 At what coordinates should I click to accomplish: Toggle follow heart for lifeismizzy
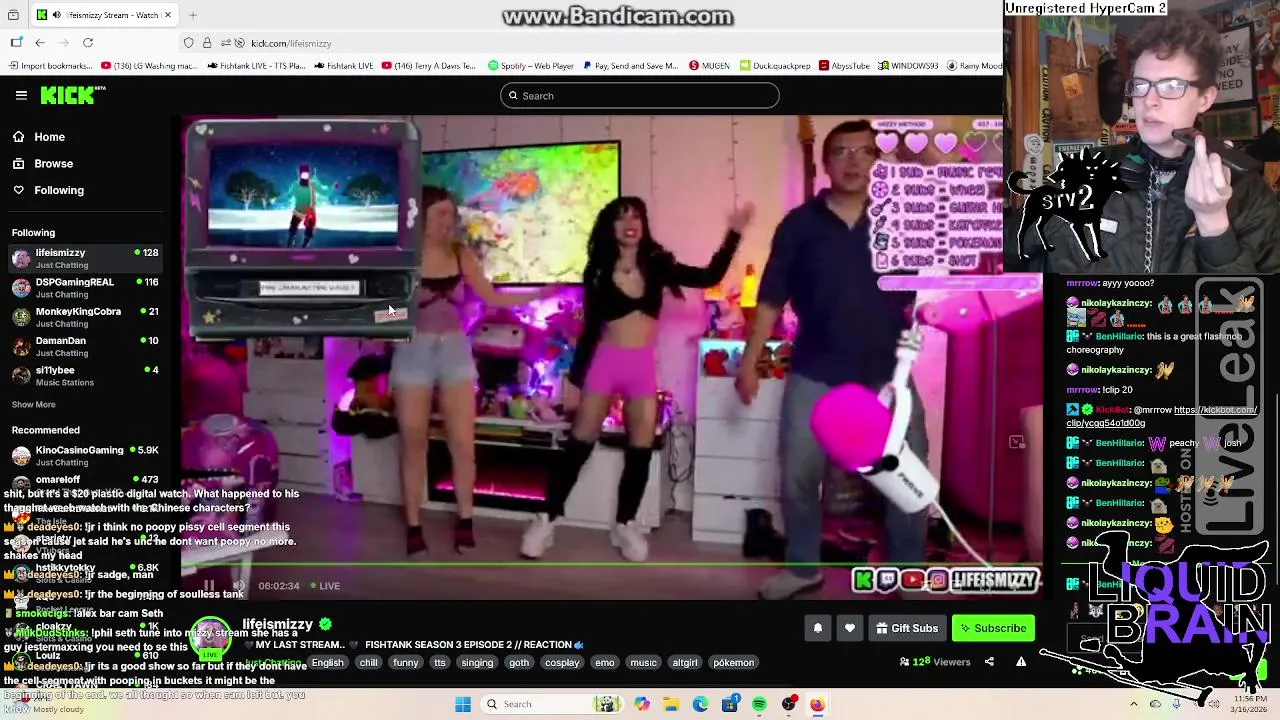tap(850, 628)
